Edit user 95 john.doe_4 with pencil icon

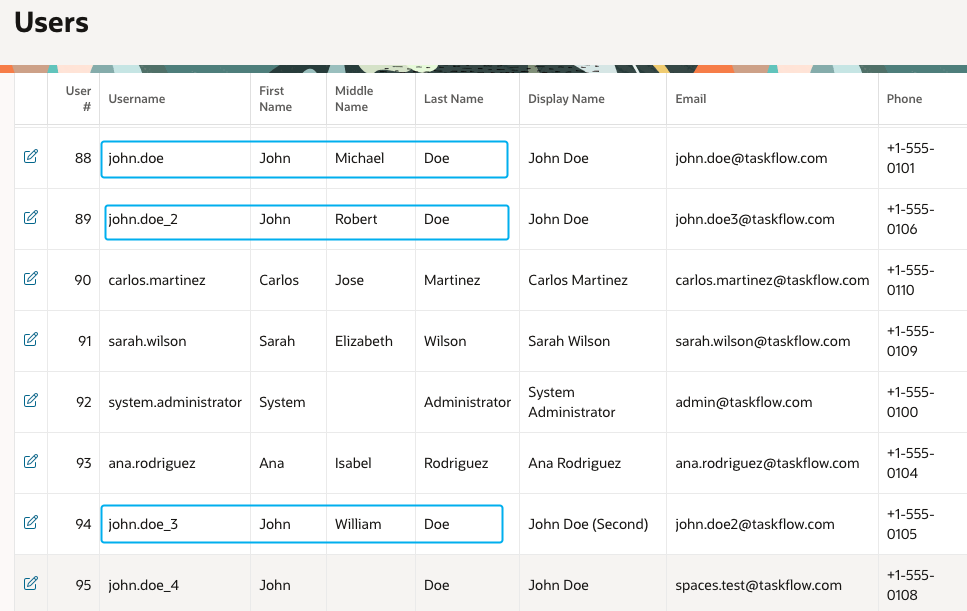pyautogui.click(x=30, y=584)
